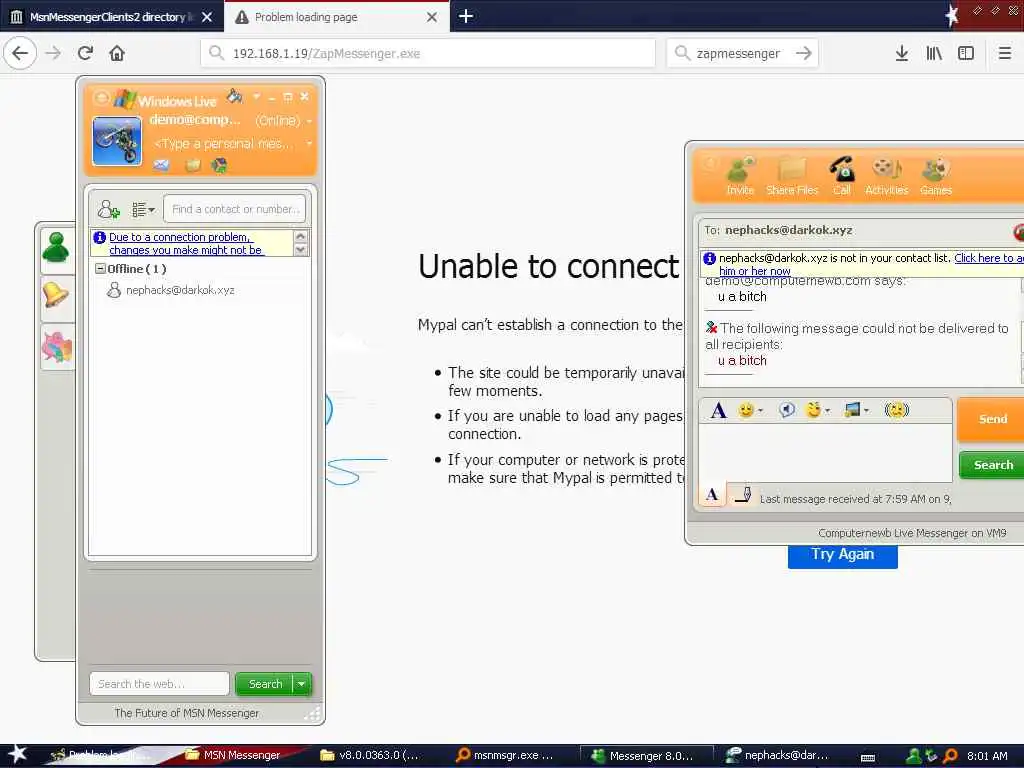Open the e-mail inbox envelope icon

[161, 166]
